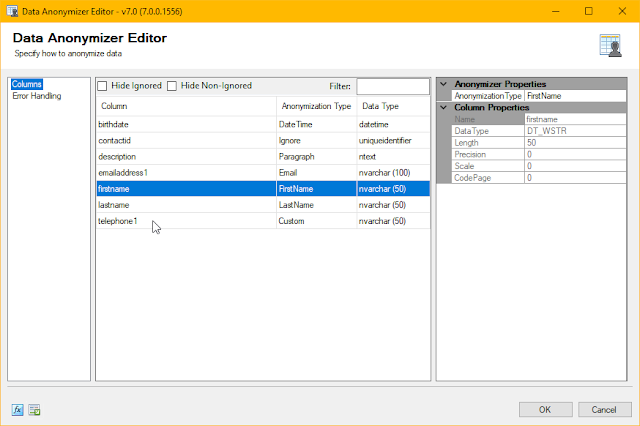The image size is (640, 426).
Task: Sort by the Column header
Action: click(186, 106)
